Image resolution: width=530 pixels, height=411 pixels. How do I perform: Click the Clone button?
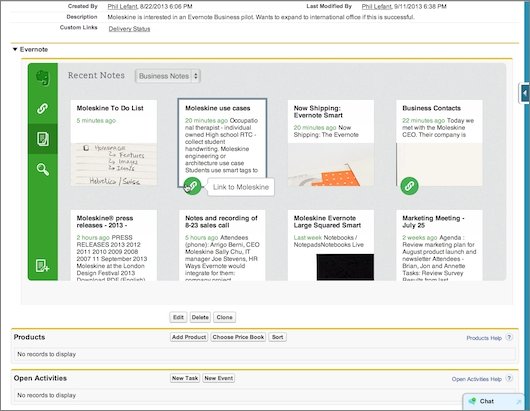coord(224,317)
